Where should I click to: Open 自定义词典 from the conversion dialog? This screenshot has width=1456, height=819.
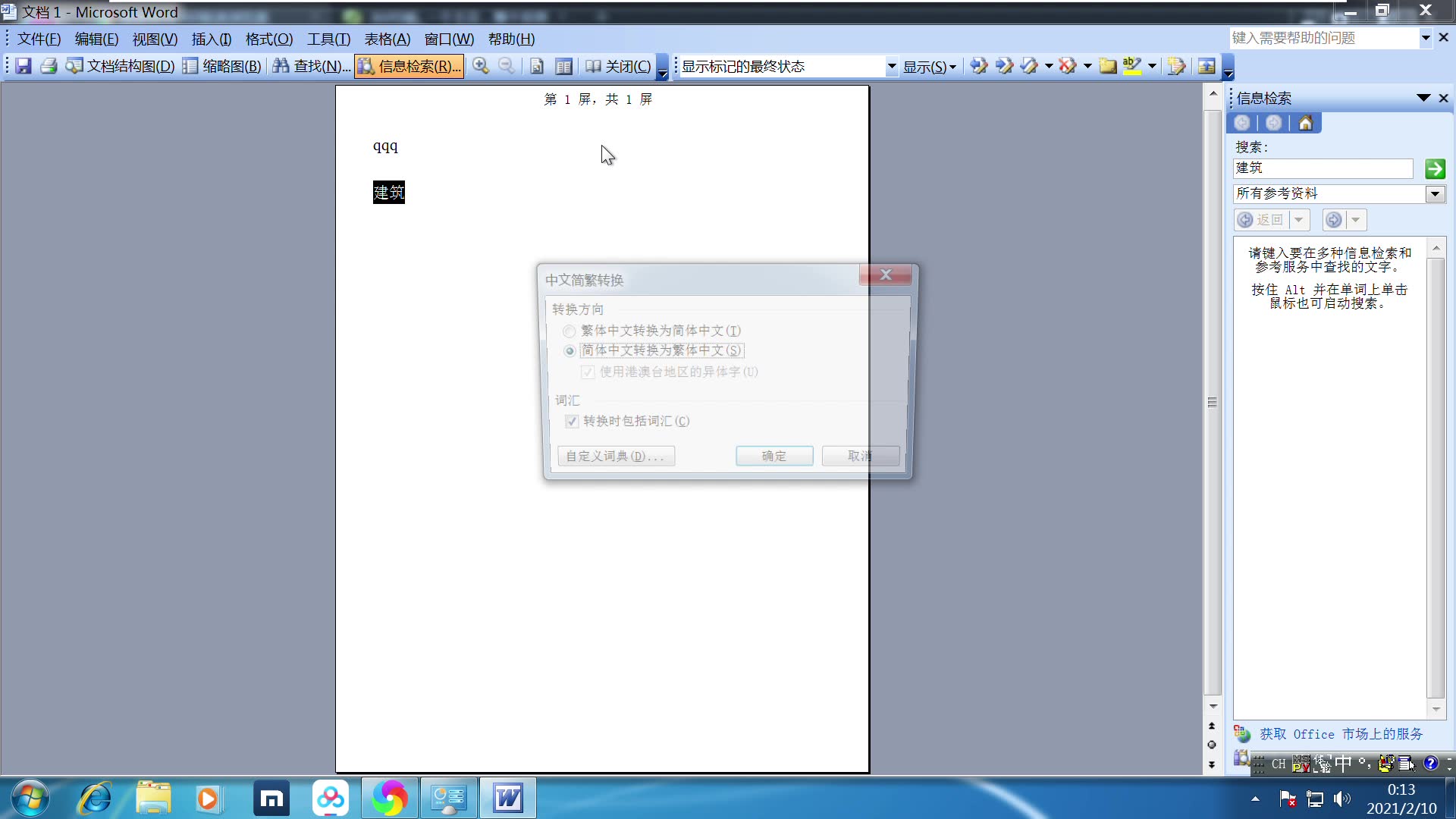click(x=616, y=456)
